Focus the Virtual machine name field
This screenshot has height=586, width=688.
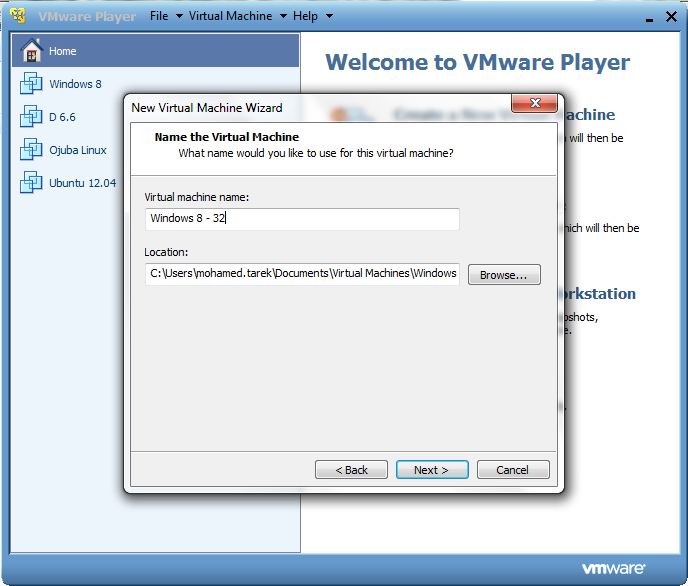(302, 219)
